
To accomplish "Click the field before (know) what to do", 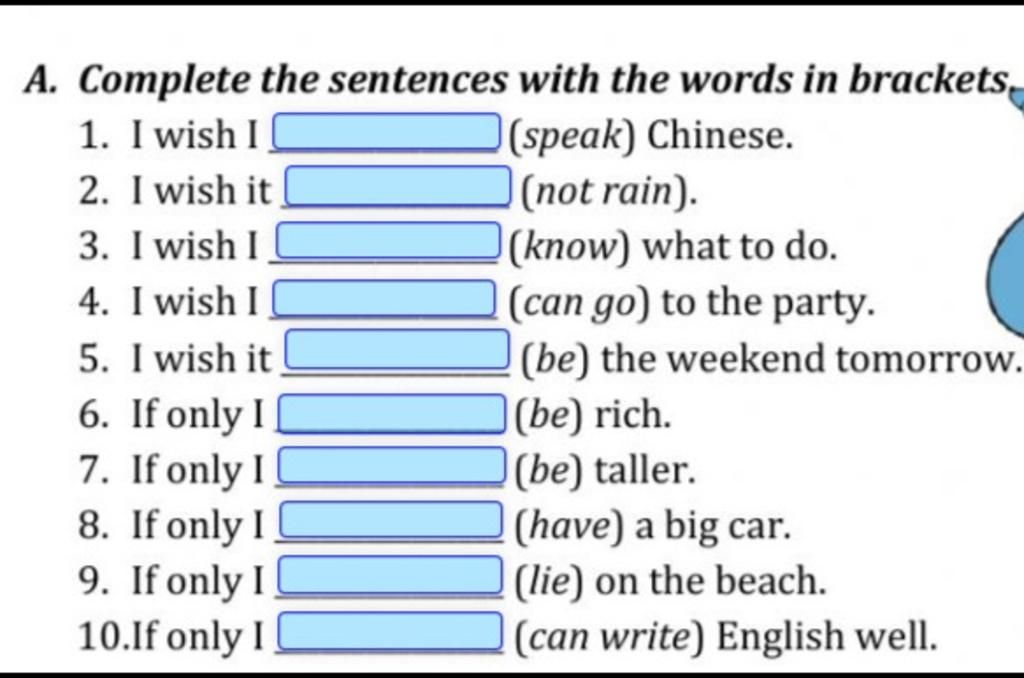I will click(x=389, y=240).
